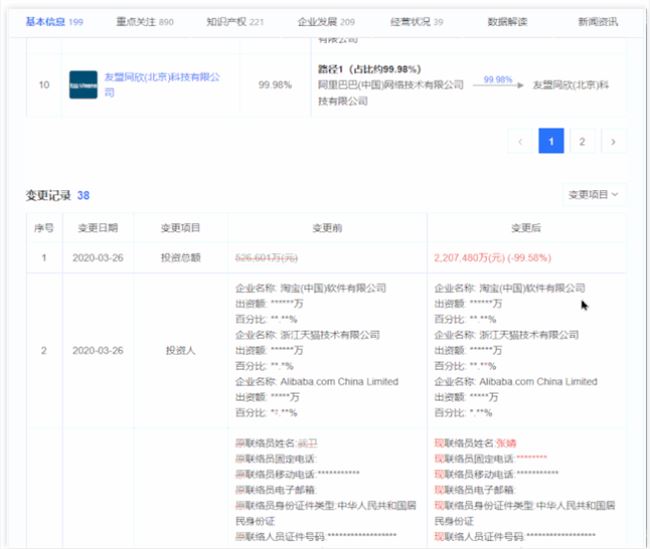The height and width of the screenshot is (549, 650).
Task: Switch to 重点关注 tab
Action: pyautogui.click(x=145, y=22)
